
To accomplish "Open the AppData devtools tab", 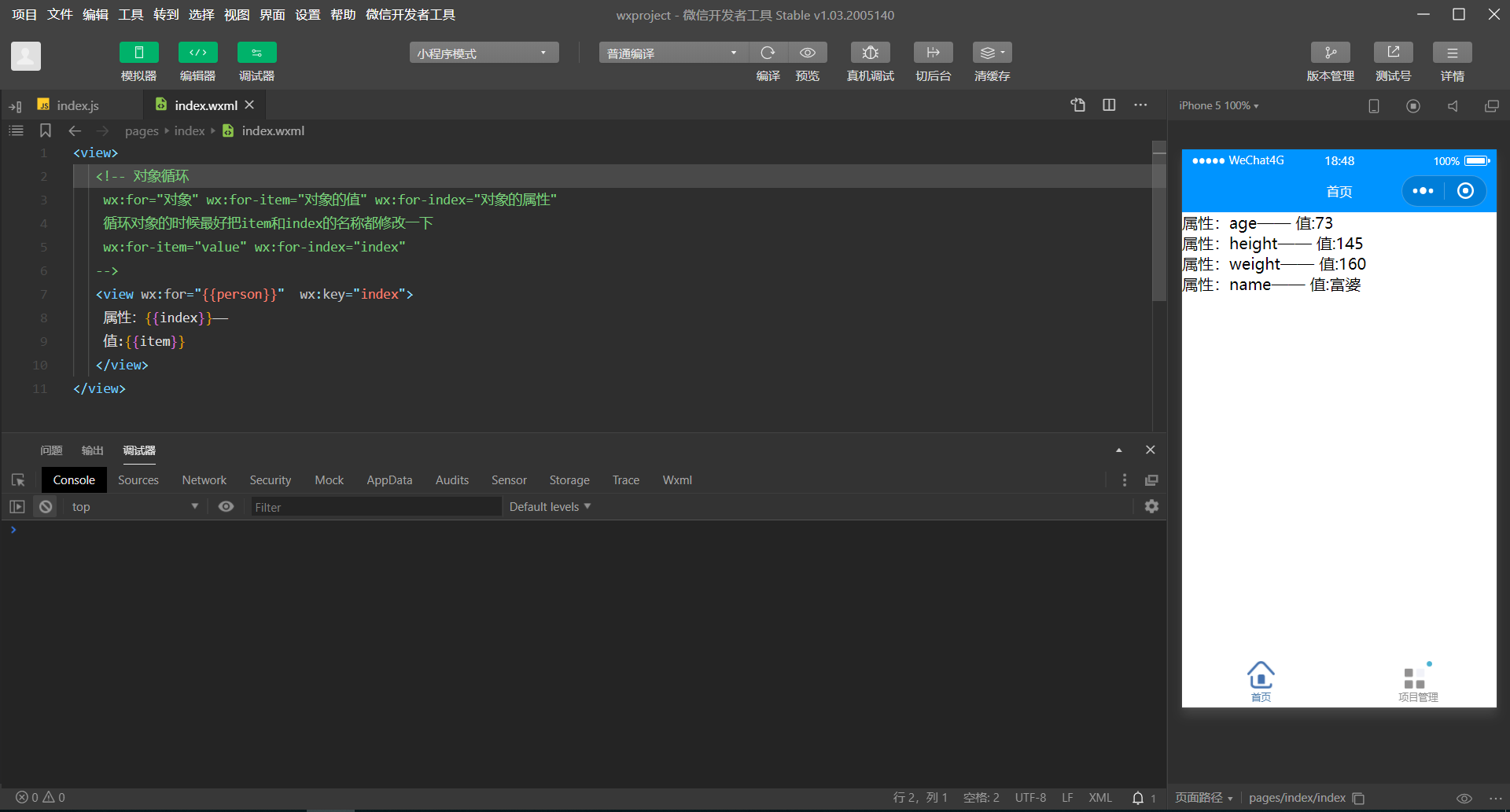I will [x=389, y=480].
